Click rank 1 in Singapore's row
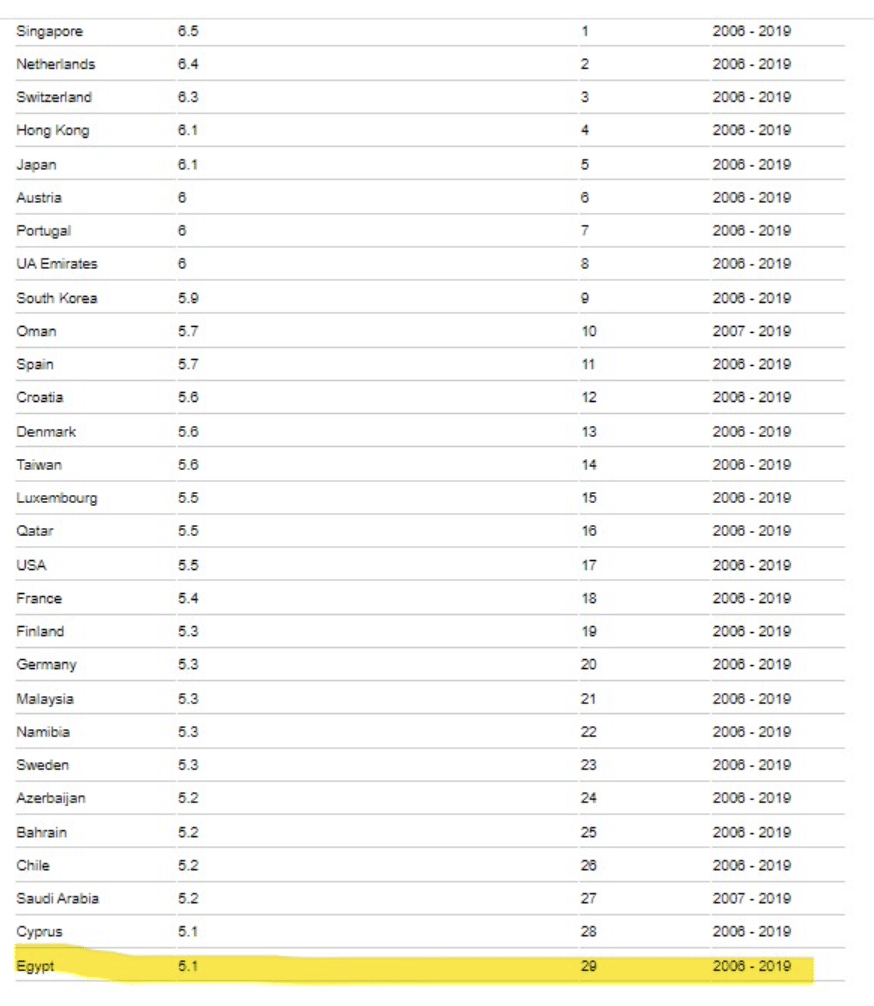Image resolution: width=874 pixels, height=1006 pixels. pos(585,31)
